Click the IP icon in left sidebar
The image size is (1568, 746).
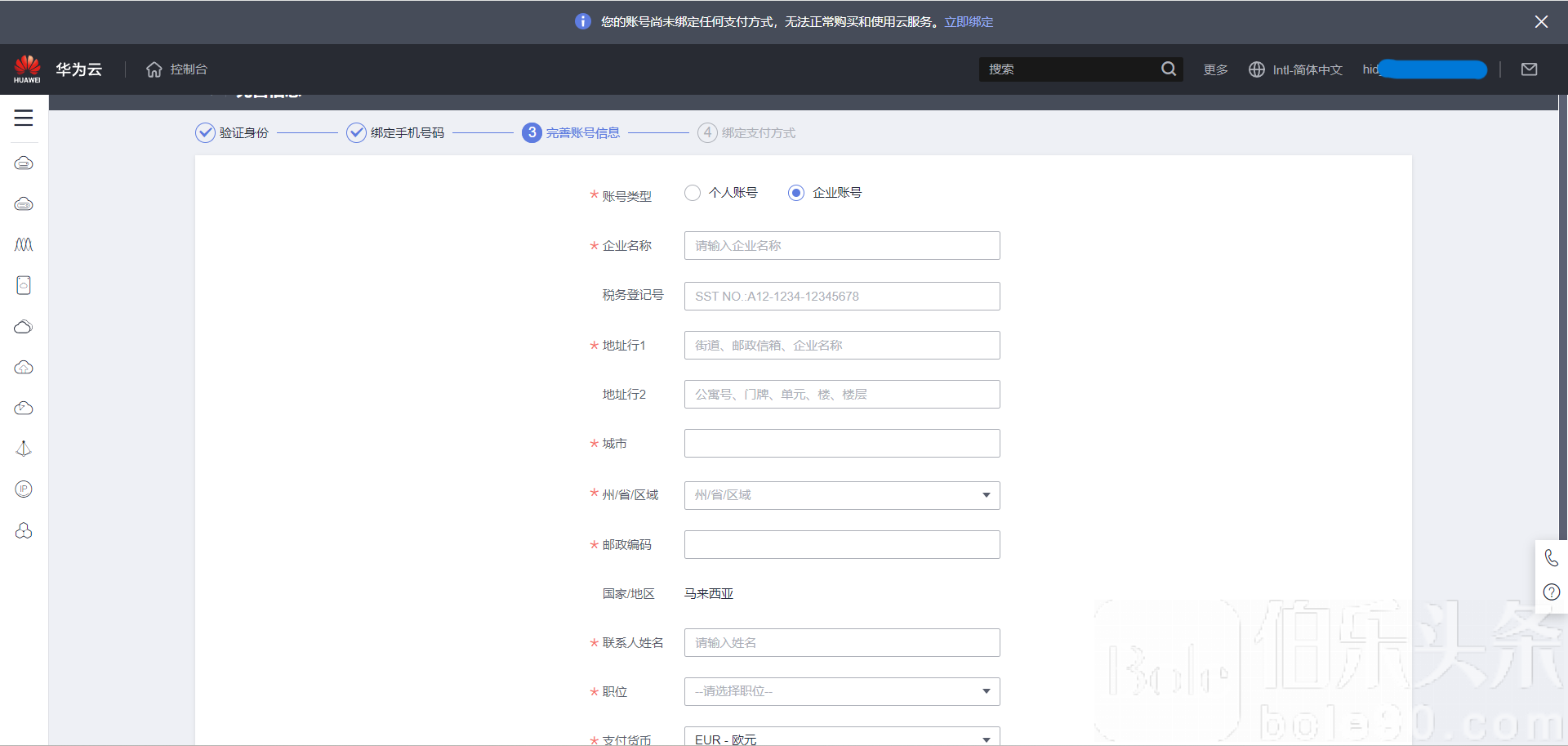click(x=24, y=489)
